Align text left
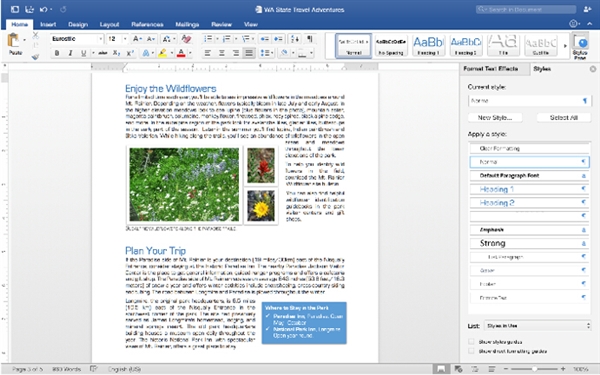Viewport: 600px width, 375px height. click(x=207, y=53)
